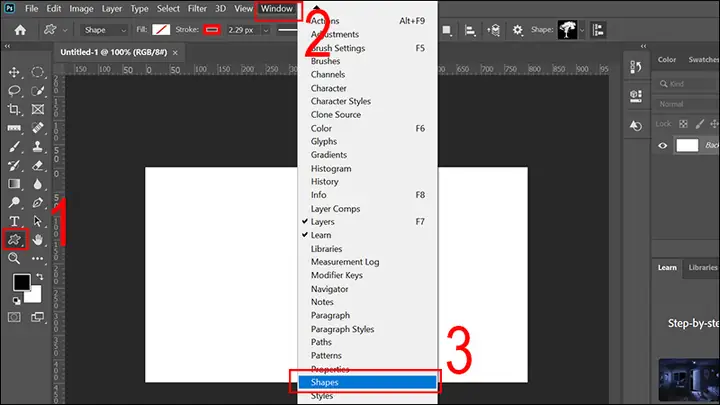Expand the stroke width dropdown arrow
The height and width of the screenshot is (405, 720).
[265, 30]
